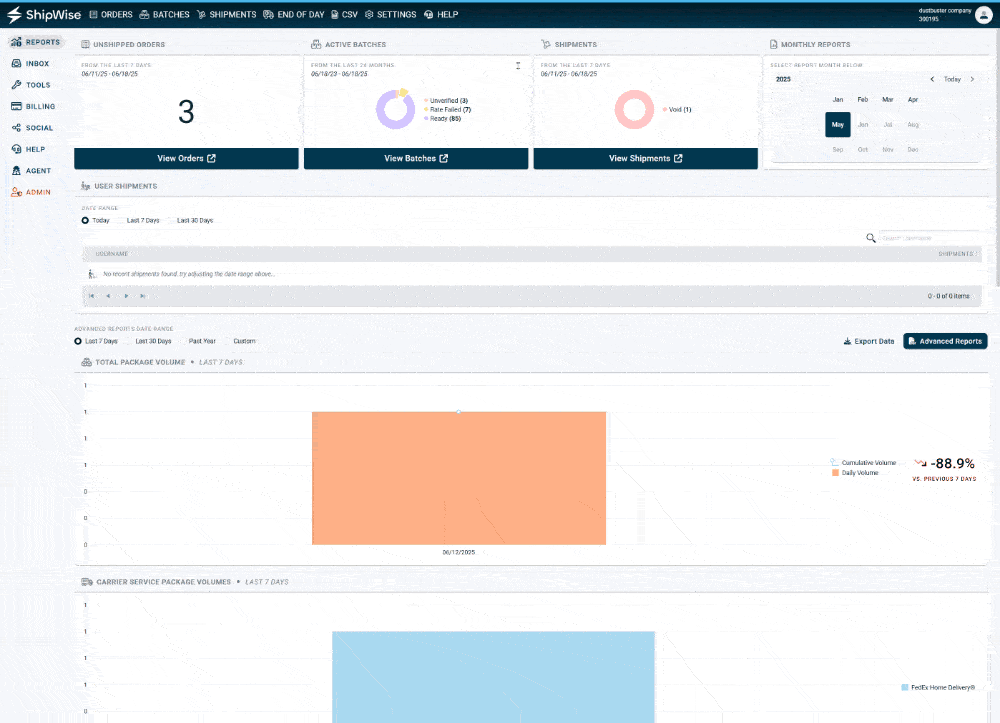Sort by the Shipments column header
Image resolution: width=1000 pixels, height=723 pixels.
[x=957, y=254]
